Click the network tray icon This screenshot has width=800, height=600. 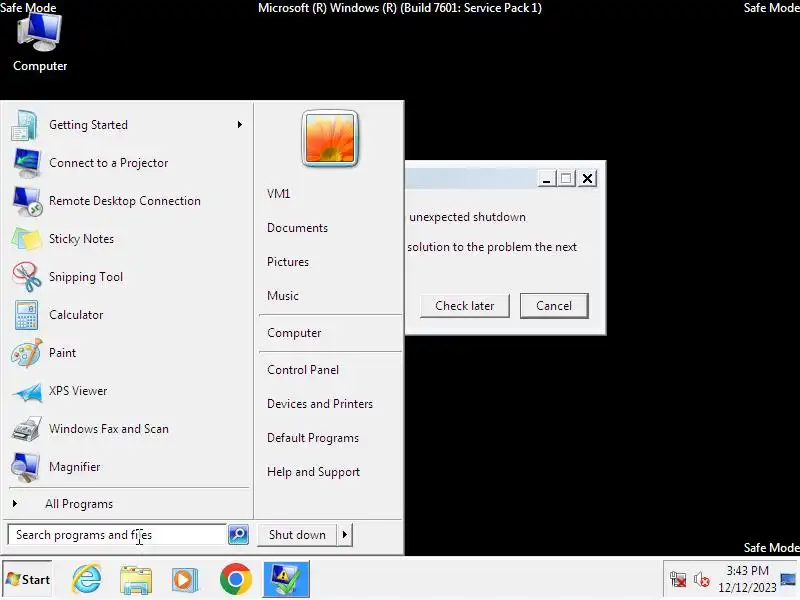pyautogui.click(x=678, y=580)
